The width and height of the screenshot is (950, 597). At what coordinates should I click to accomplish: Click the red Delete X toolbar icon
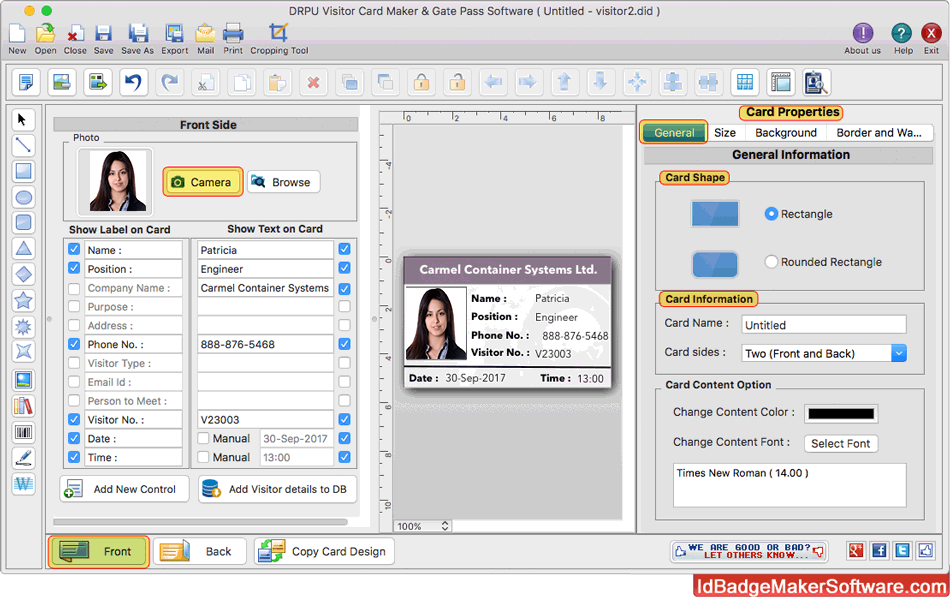coord(313,82)
